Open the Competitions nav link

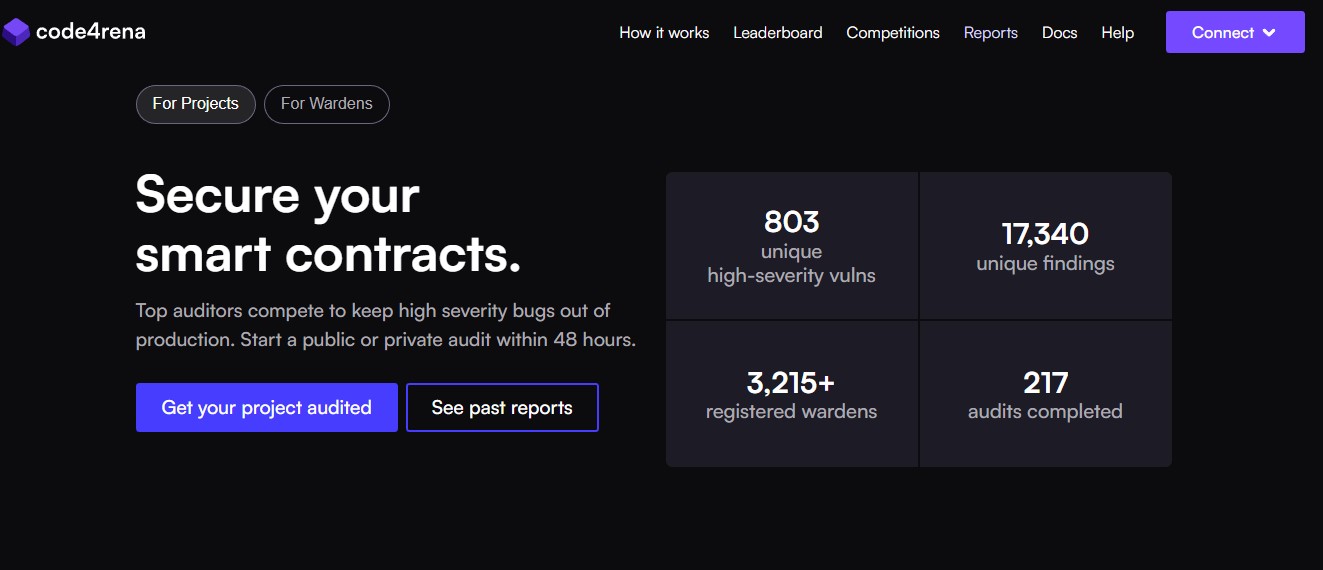893,33
